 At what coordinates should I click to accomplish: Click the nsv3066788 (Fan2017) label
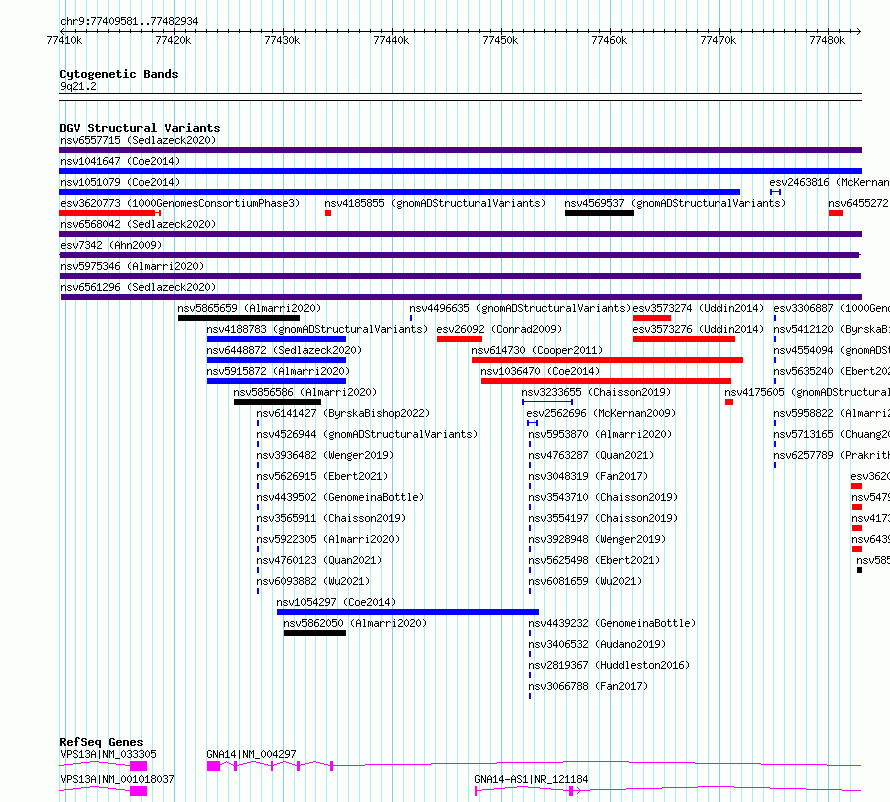coord(588,687)
